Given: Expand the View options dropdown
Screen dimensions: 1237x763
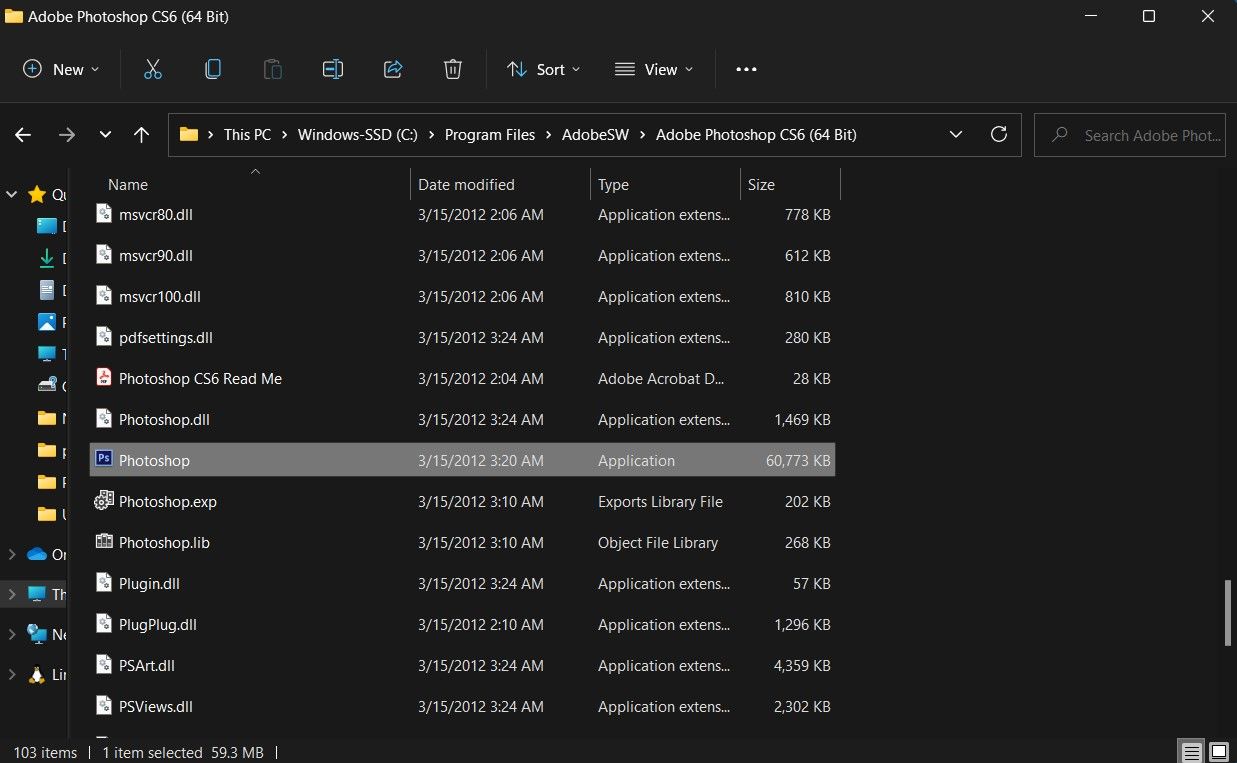Looking at the screenshot, I should [x=654, y=69].
